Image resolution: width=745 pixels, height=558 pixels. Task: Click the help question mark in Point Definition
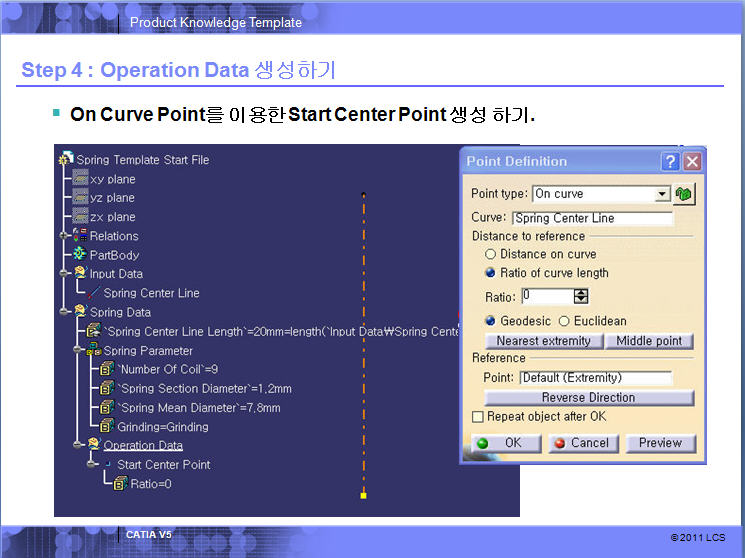(670, 162)
